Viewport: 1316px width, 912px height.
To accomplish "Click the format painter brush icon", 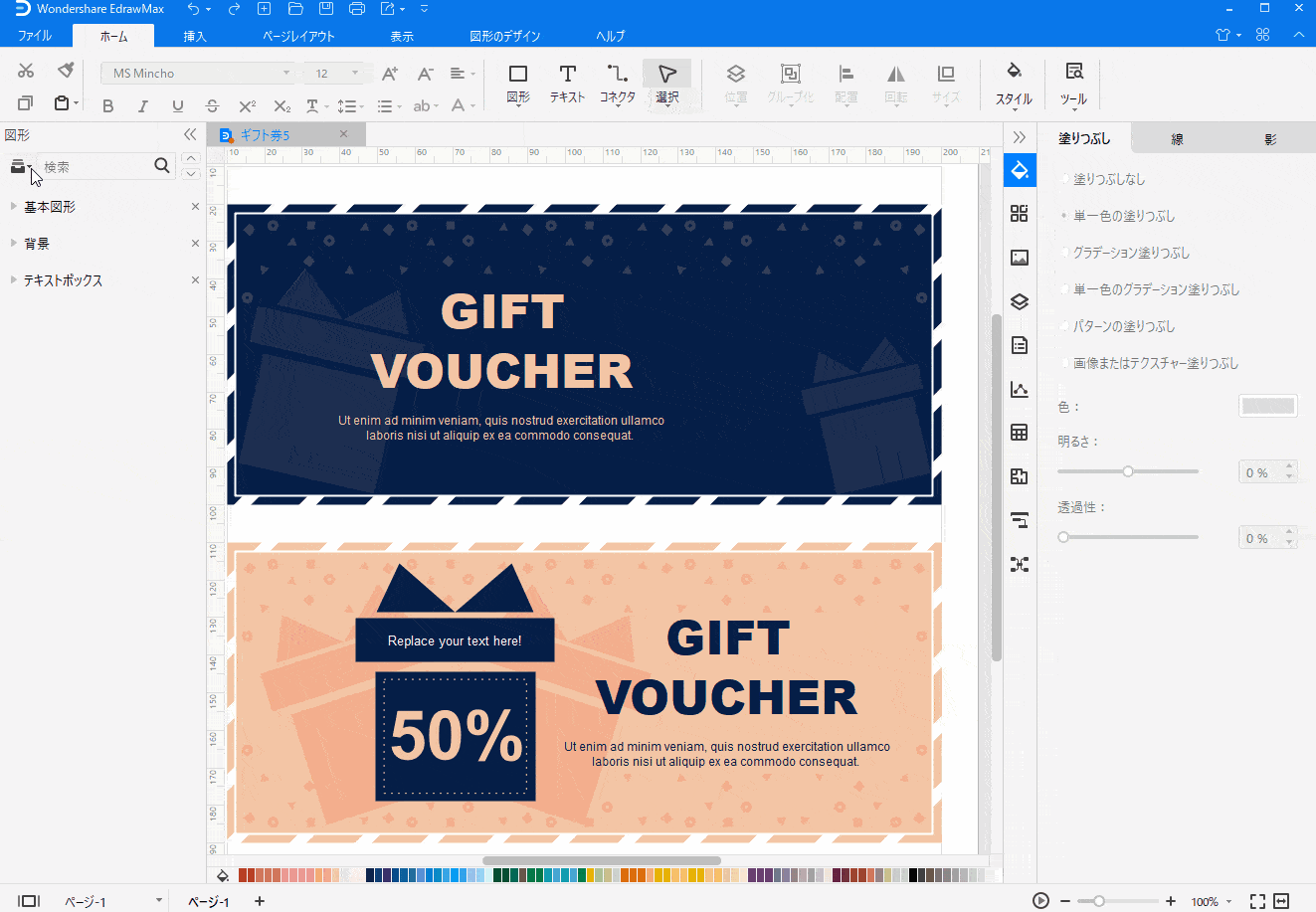I will [66, 70].
